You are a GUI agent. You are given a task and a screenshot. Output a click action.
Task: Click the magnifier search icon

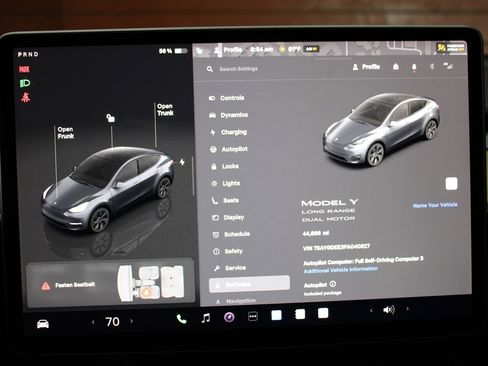(210, 69)
